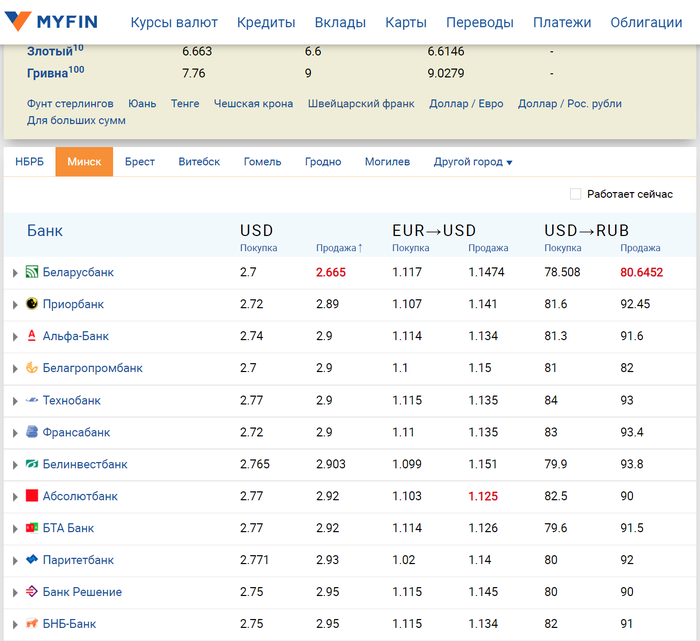Switch to the Брест city tab
The height and width of the screenshot is (641, 700).
click(140, 162)
